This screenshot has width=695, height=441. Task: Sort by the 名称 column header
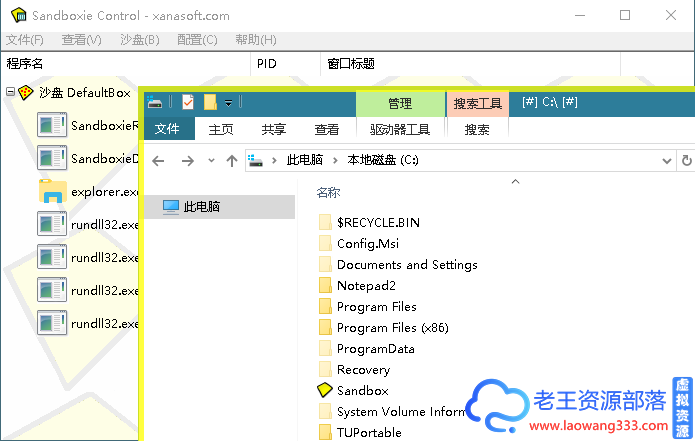[x=328, y=192]
